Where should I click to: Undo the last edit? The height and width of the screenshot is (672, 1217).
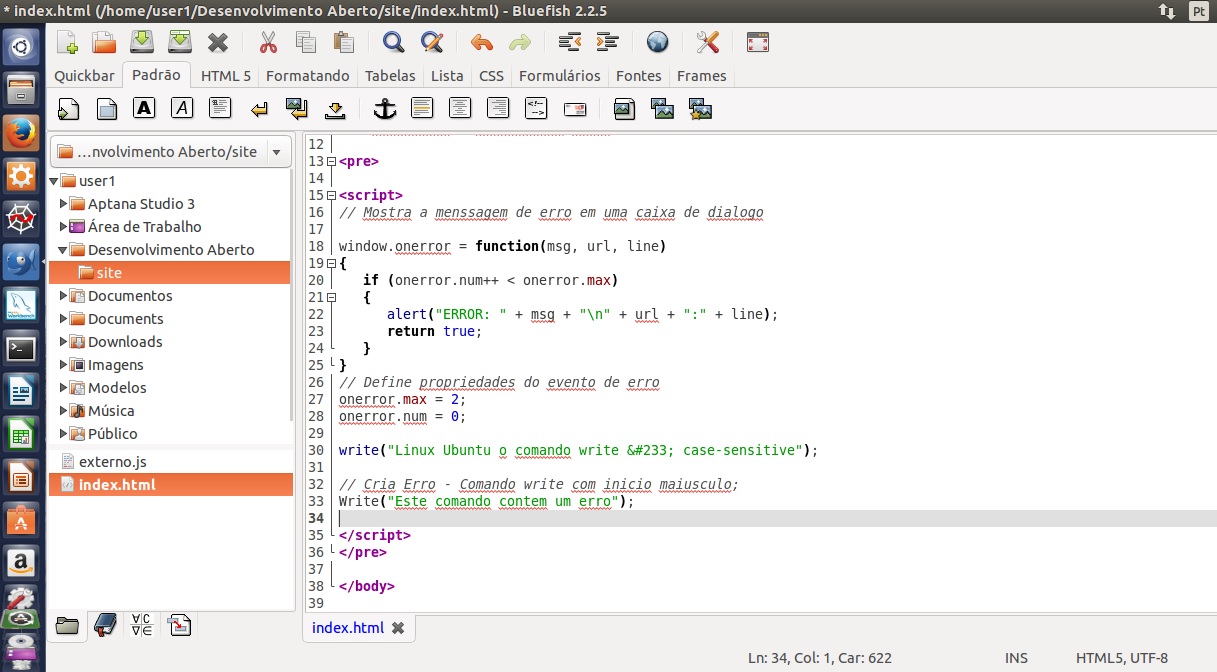pyautogui.click(x=482, y=42)
